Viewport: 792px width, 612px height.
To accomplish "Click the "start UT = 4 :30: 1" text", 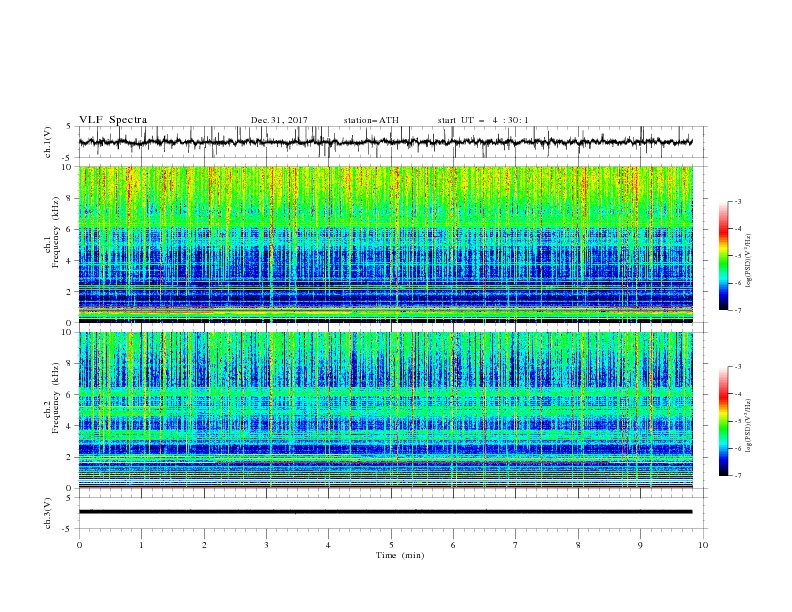I will pos(483,120).
